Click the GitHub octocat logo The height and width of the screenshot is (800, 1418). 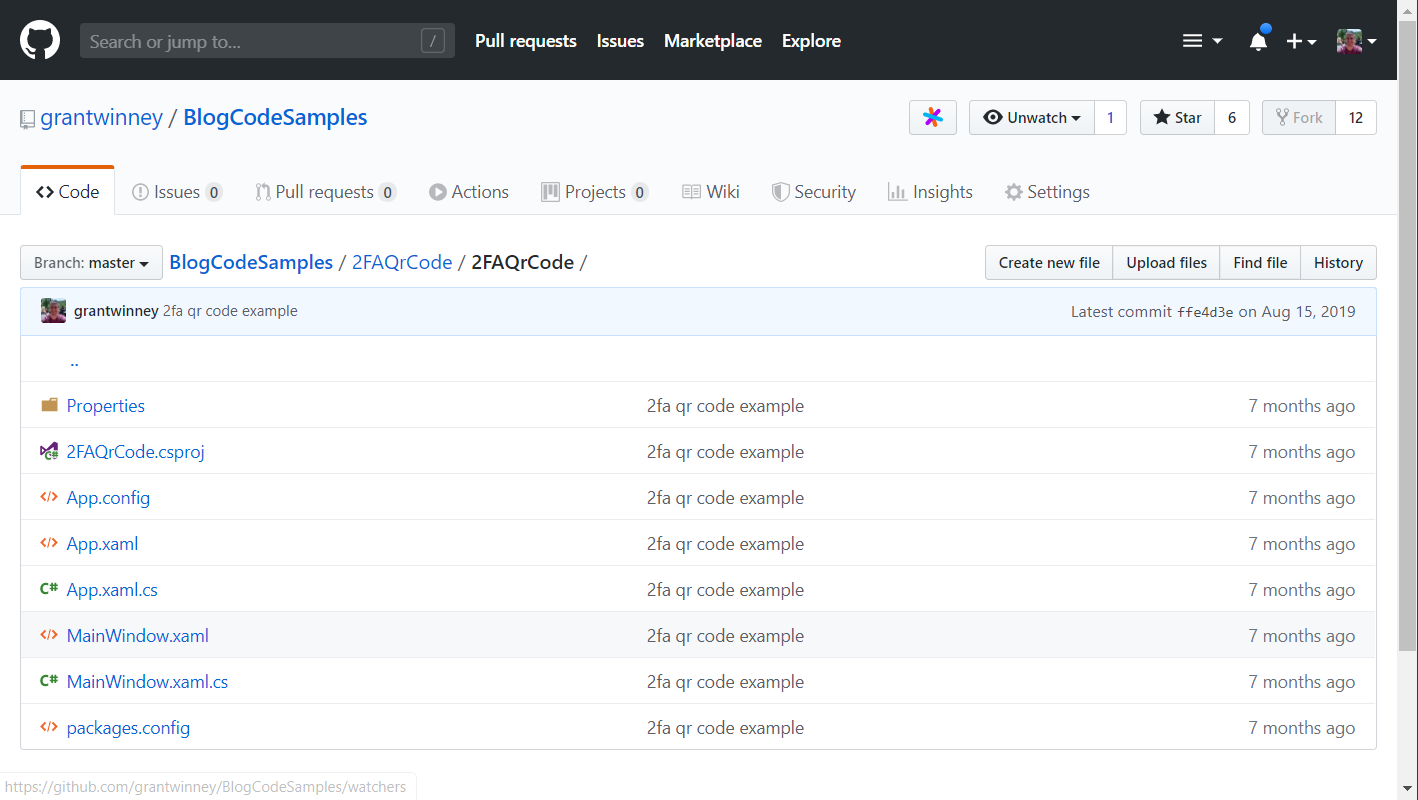pos(40,41)
